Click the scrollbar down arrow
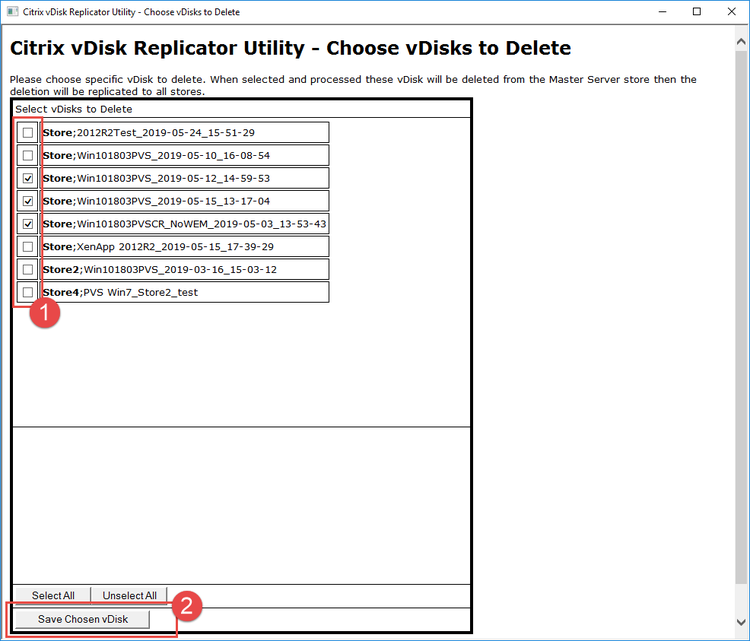 tap(741, 622)
